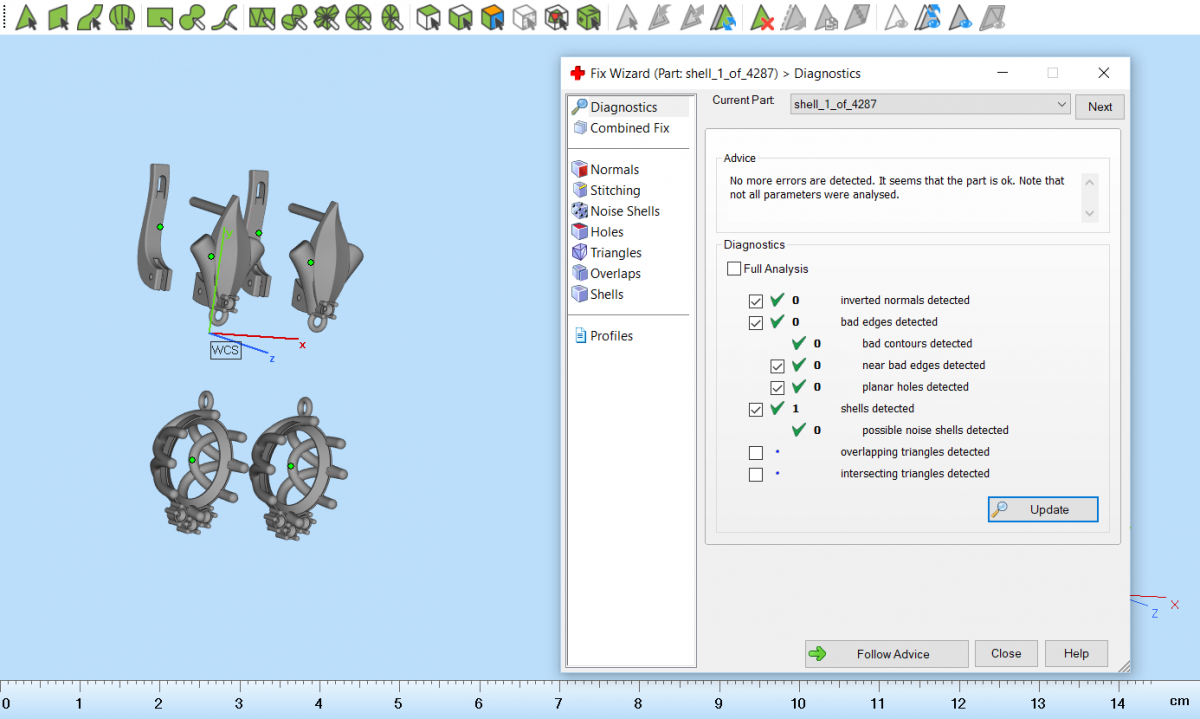The image size is (1200, 719).
Task: Check the intersecting triangles detected box
Action: [756, 474]
